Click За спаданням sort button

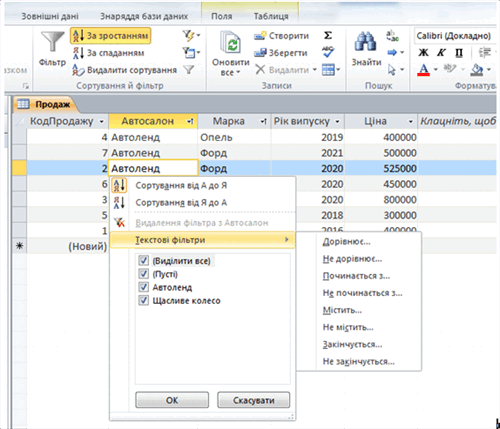pyautogui.click(x=109, y=53)
